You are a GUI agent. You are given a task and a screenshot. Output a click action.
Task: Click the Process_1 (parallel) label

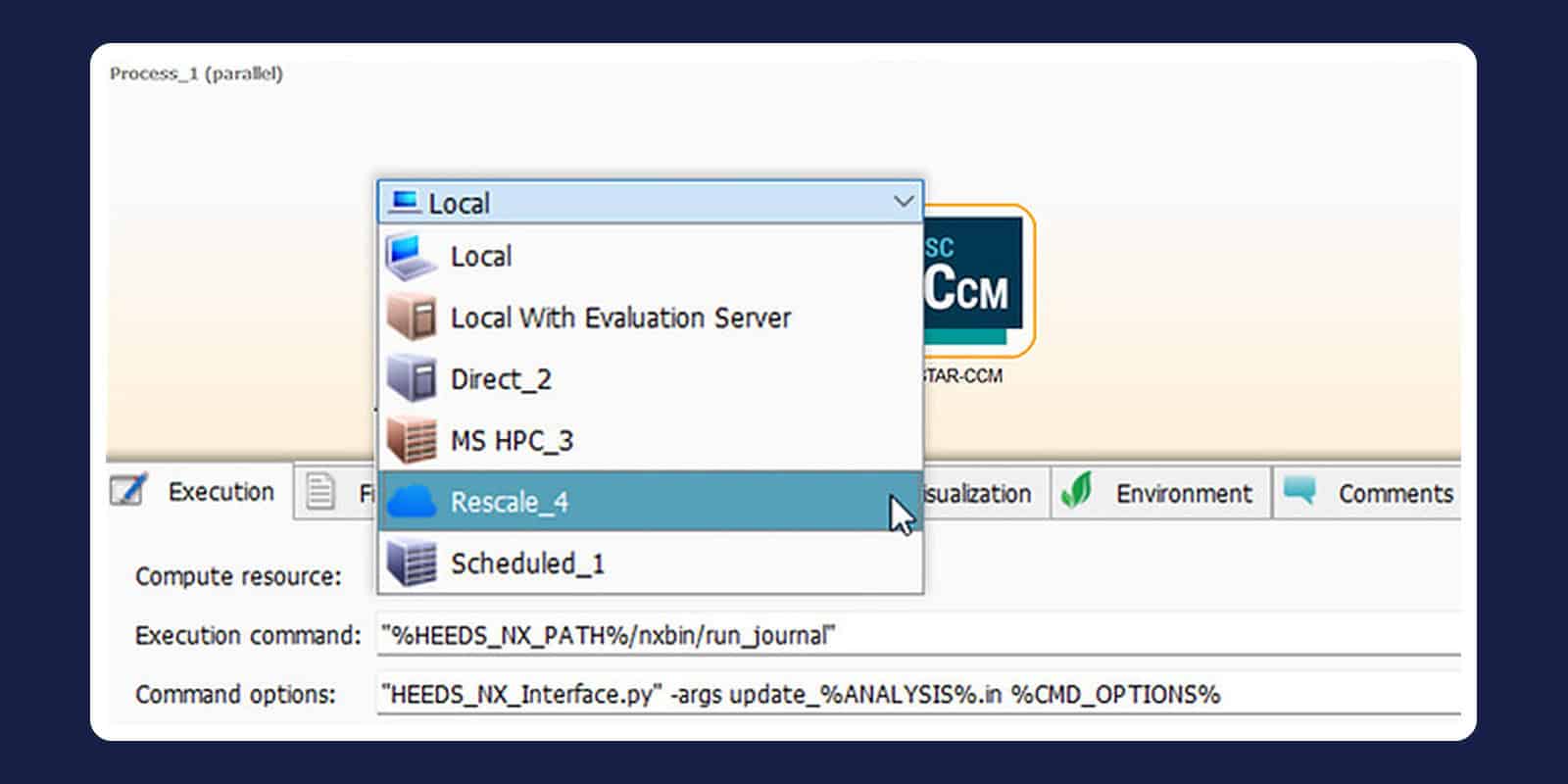click(x=196, y=73)
